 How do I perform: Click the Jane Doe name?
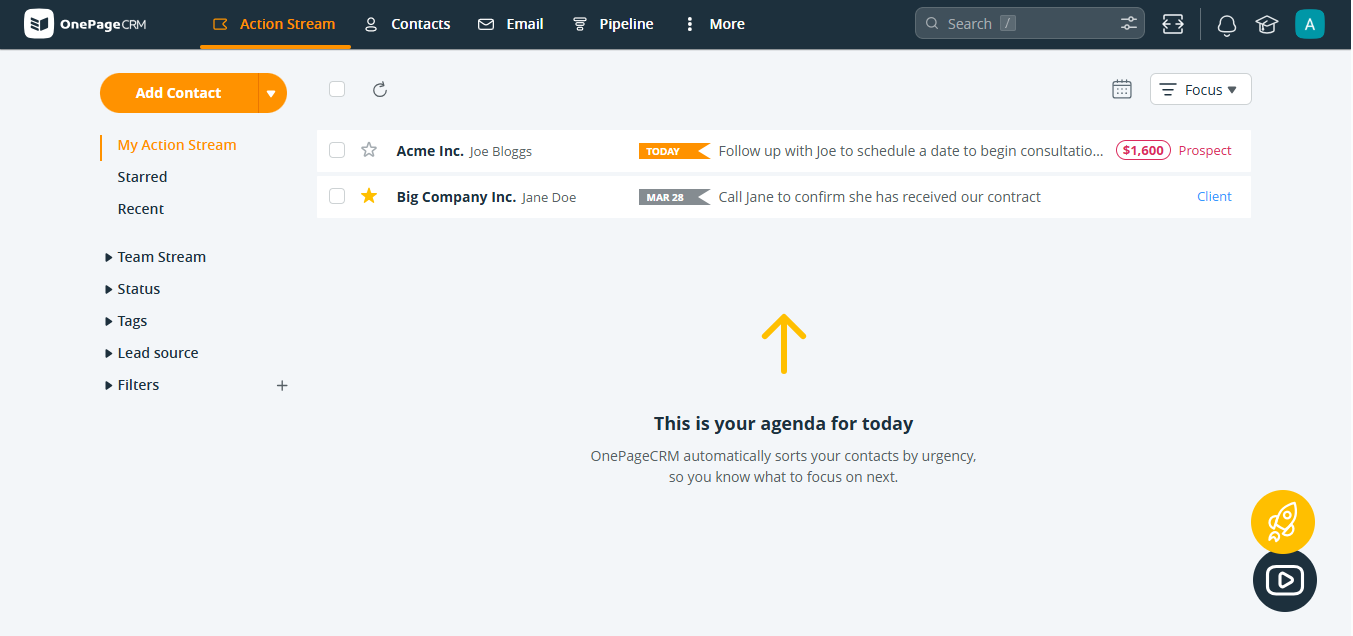(549, 198)
